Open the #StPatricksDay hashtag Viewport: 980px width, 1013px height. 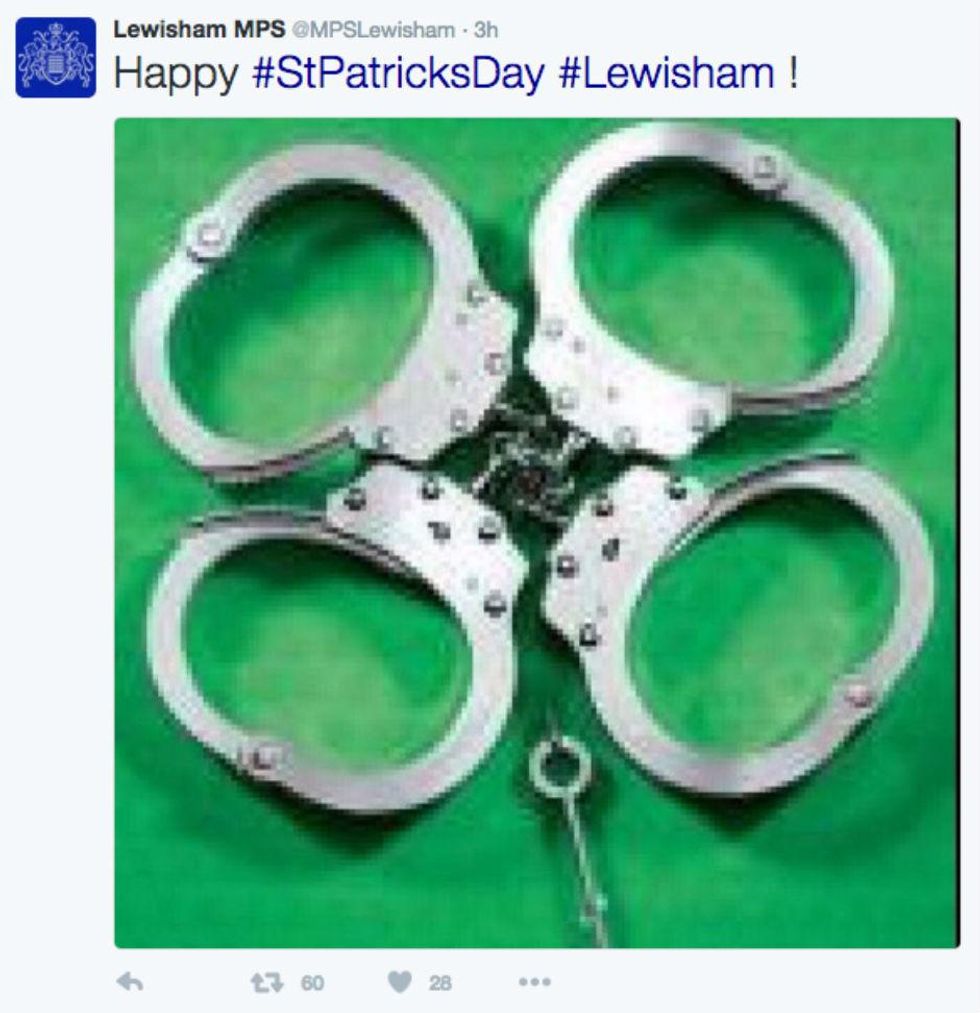pyautogui.click(x=399, y=73)
